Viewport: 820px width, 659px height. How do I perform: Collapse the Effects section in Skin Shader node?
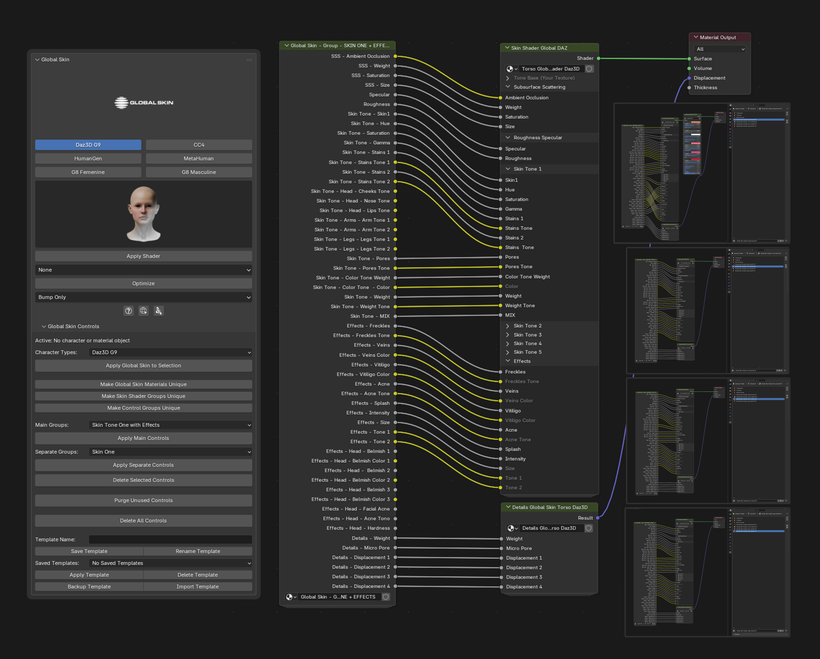pyautogui.click(x=508, y=361)
